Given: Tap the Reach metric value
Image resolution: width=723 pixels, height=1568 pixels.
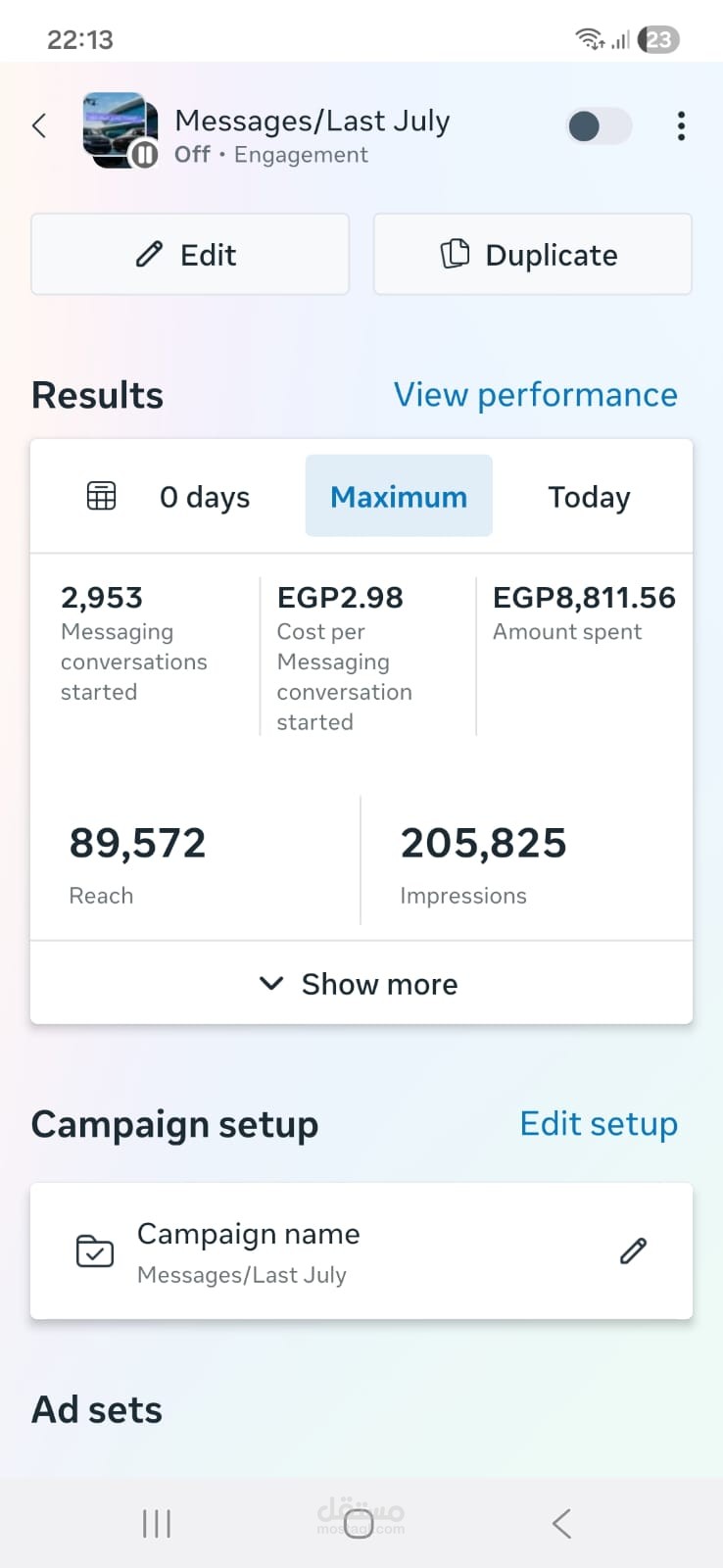Looking at the screenshot, I should (x=137, y=843).
